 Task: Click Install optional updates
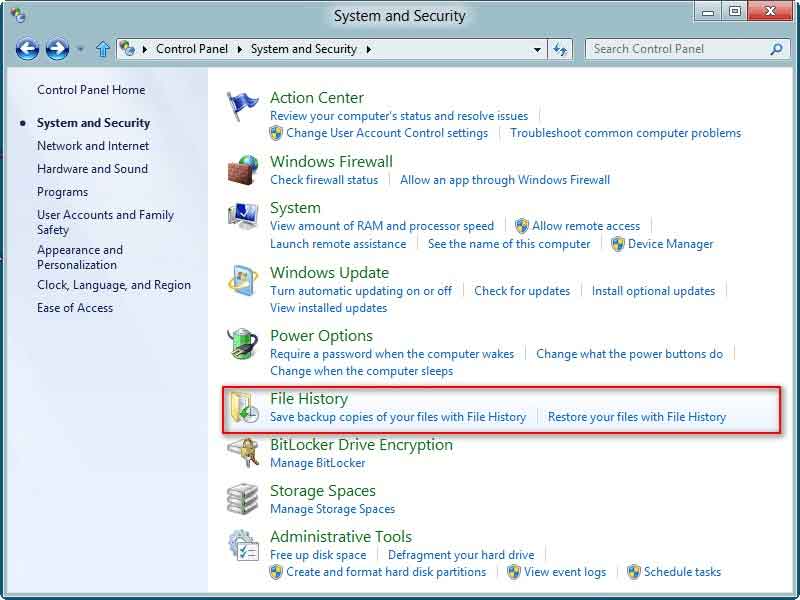[653, 291]
